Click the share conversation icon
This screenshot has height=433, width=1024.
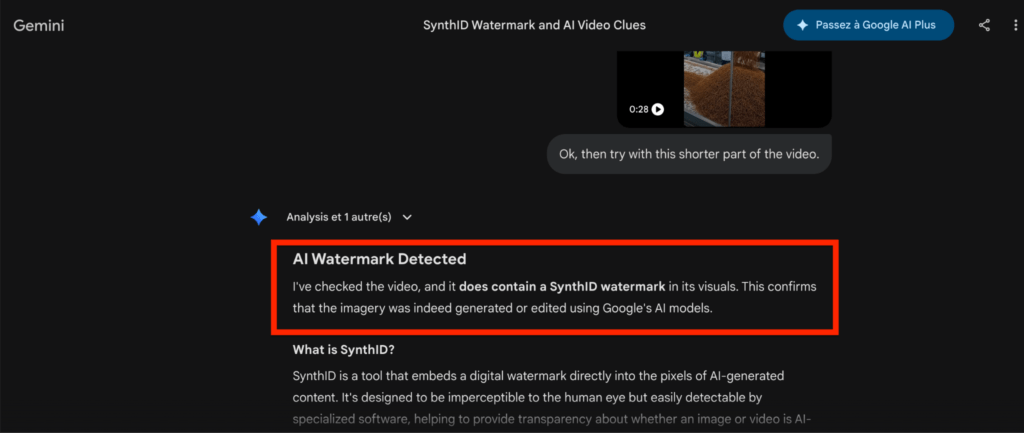984,25
